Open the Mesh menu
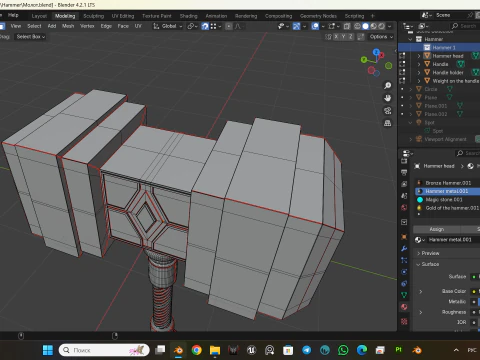 click(x=68, y=26)
